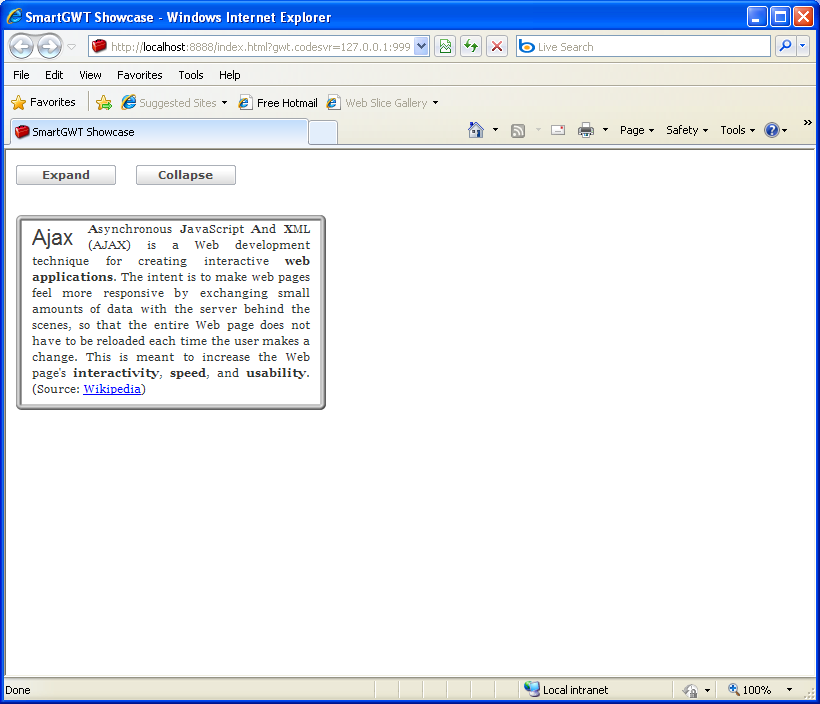
Task: Click inside the Live Search input field
Action: pos(650,47)
